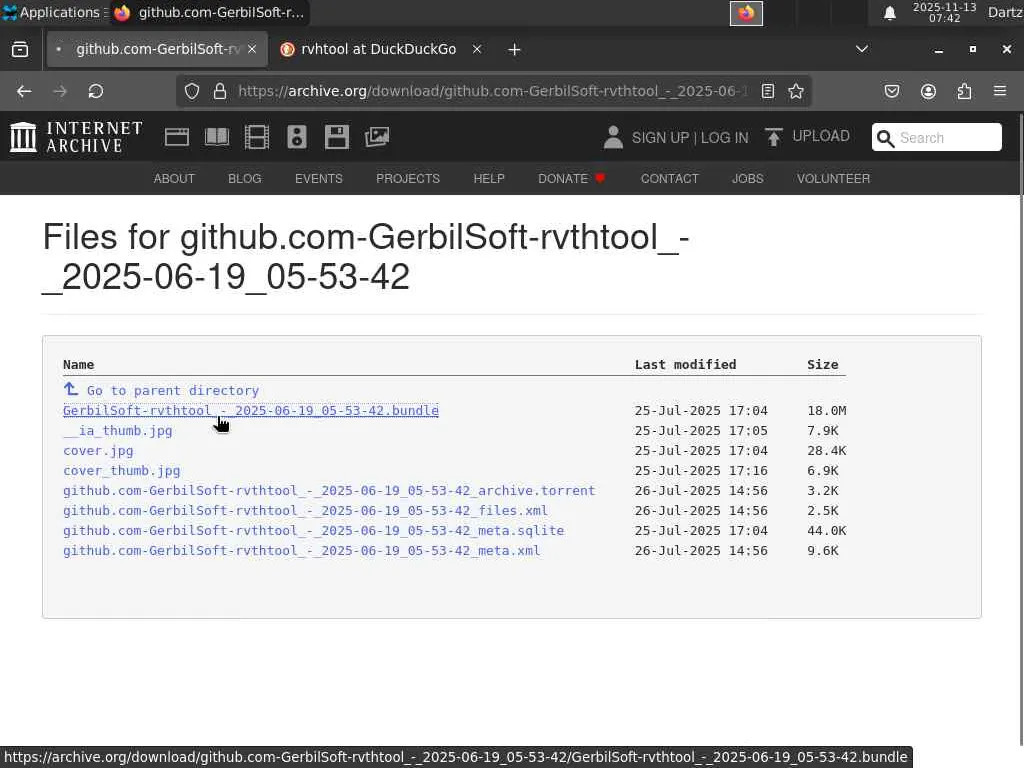Image resolution: width=1024 pixels, height=768 pixels.
Task: Open the HELP navigation item
Action: (x=489, y=178)
